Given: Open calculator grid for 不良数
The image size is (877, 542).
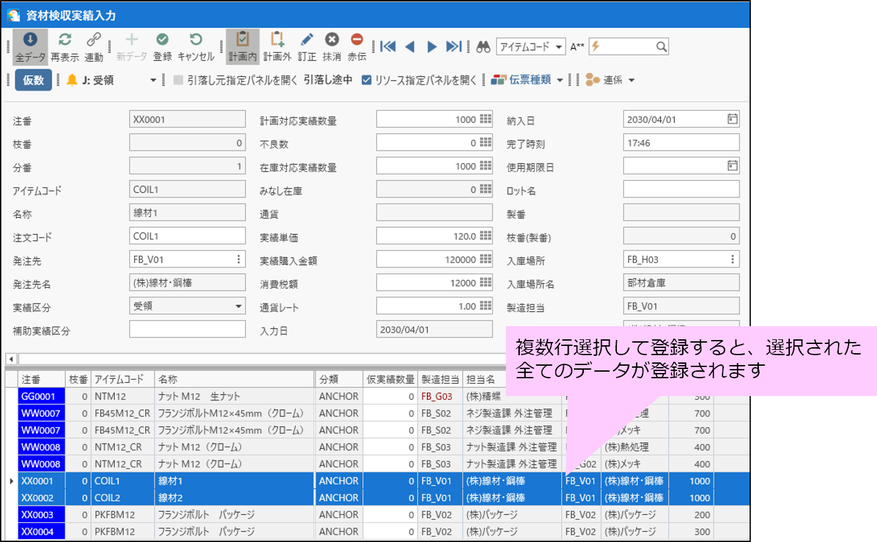Looking at the screenshot, I should [485, 143].
